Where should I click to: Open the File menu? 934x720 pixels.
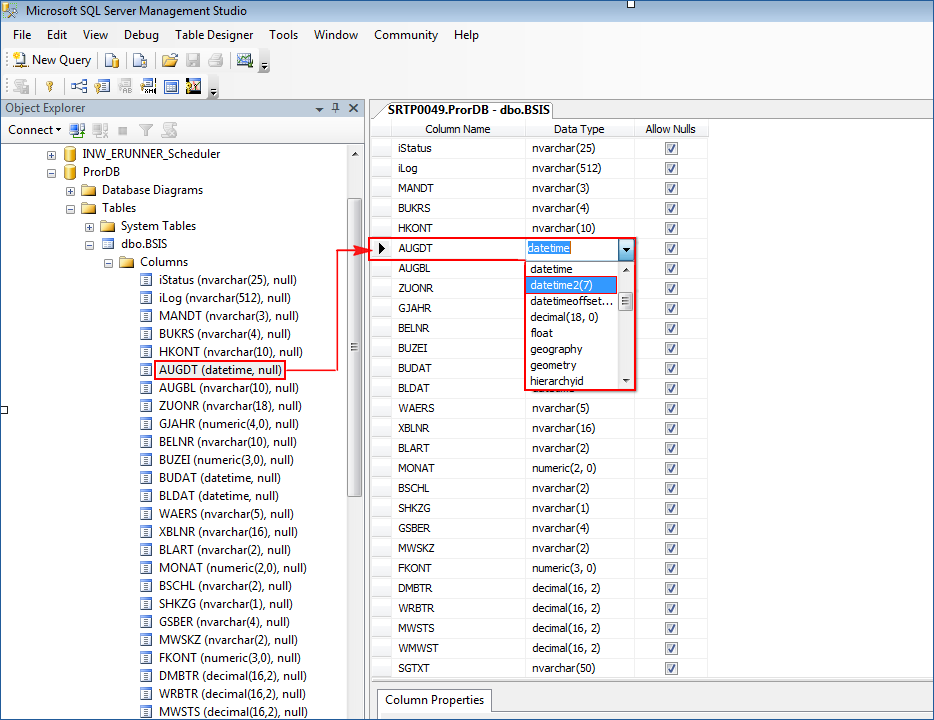tap(22, 35)
